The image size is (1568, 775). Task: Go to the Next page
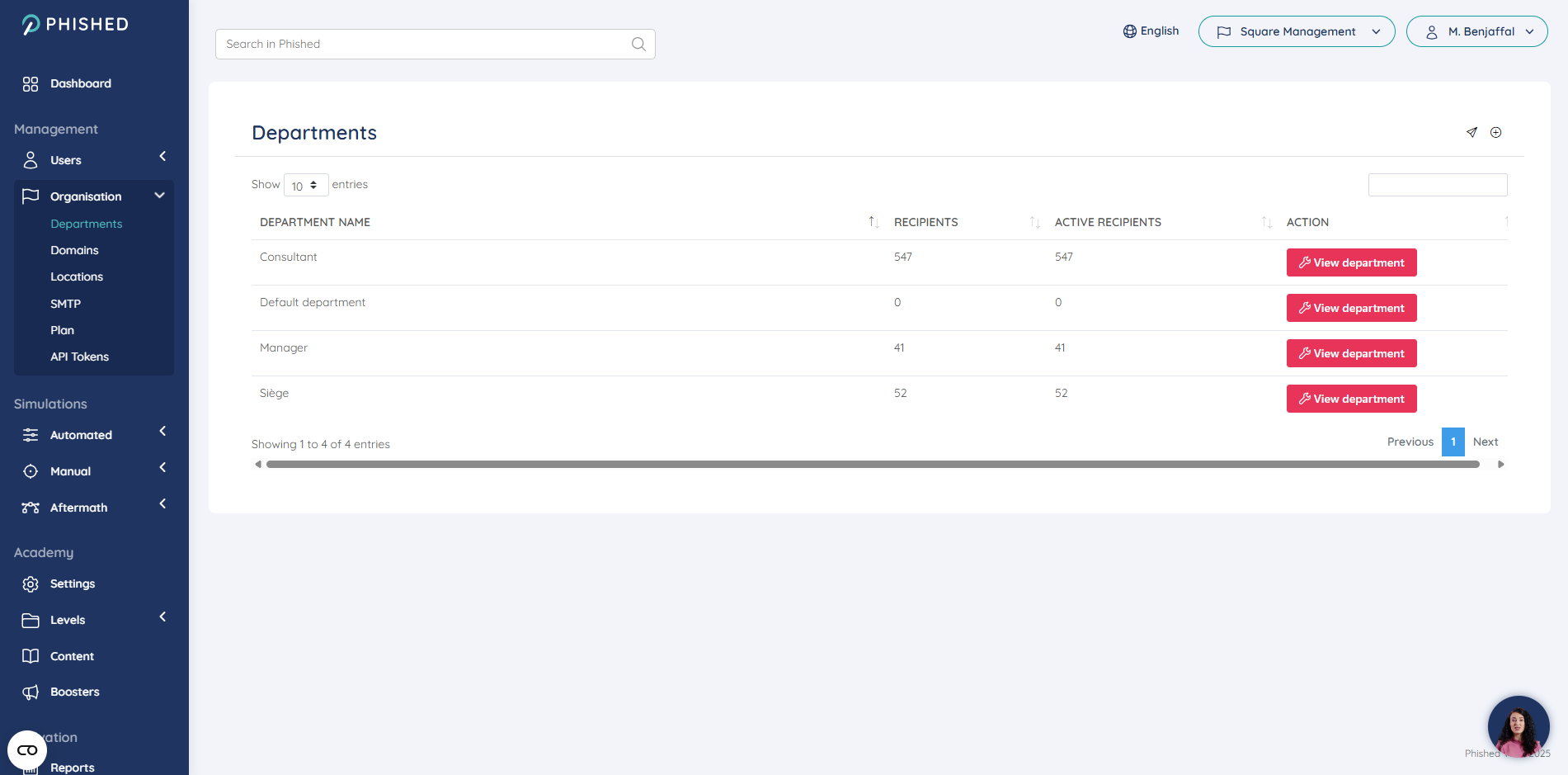pyautogui.click(x=1485, y=442)
